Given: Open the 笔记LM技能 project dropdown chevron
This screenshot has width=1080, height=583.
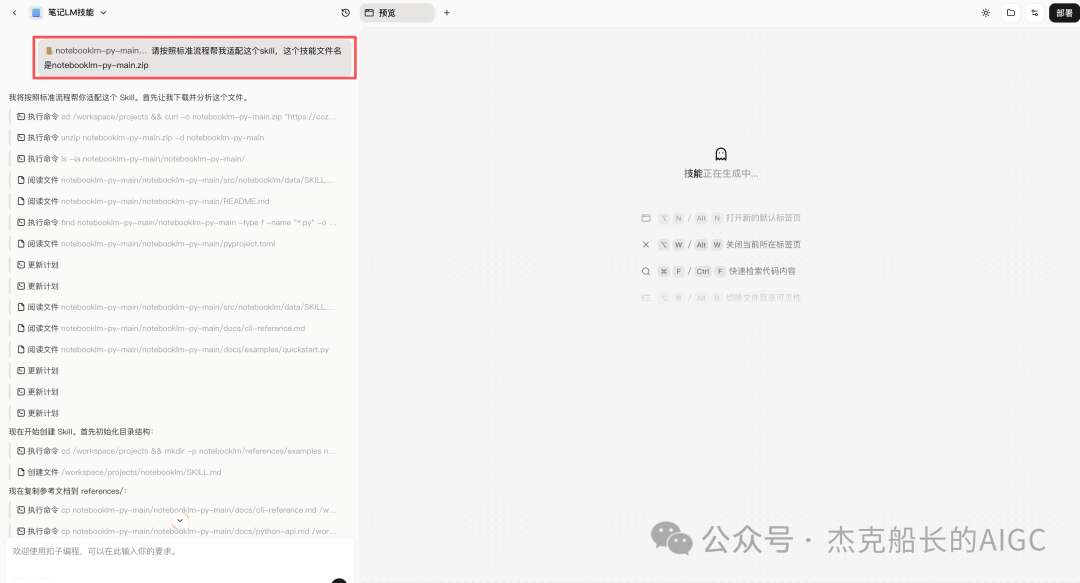Looking at the screenshot, I should pyautogui.click(x=103, y=12).
